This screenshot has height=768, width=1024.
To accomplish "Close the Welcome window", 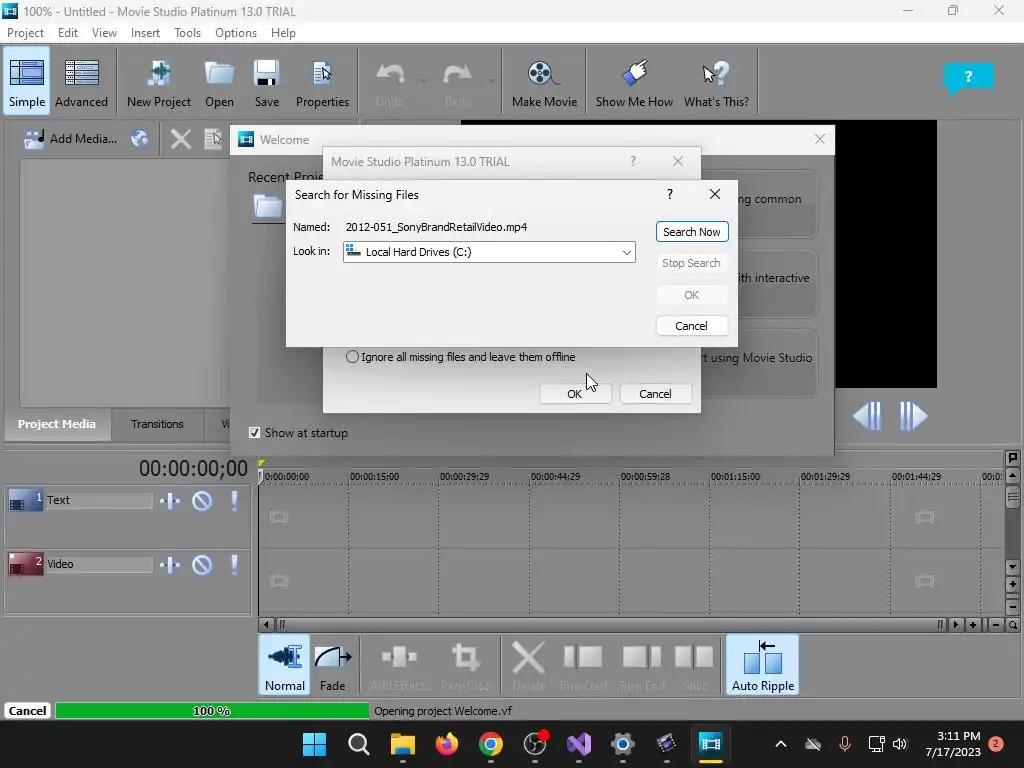I will (x=820, y=139).
